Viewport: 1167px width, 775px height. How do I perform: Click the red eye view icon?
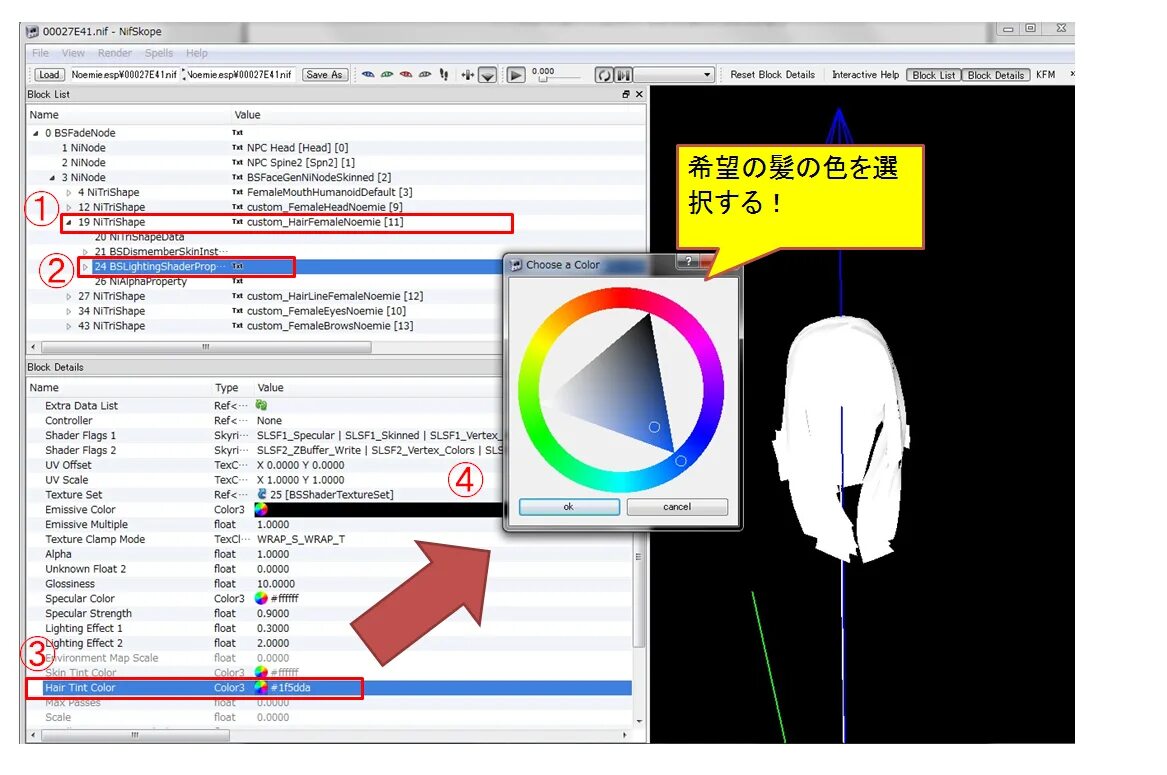tap(406, 74)
